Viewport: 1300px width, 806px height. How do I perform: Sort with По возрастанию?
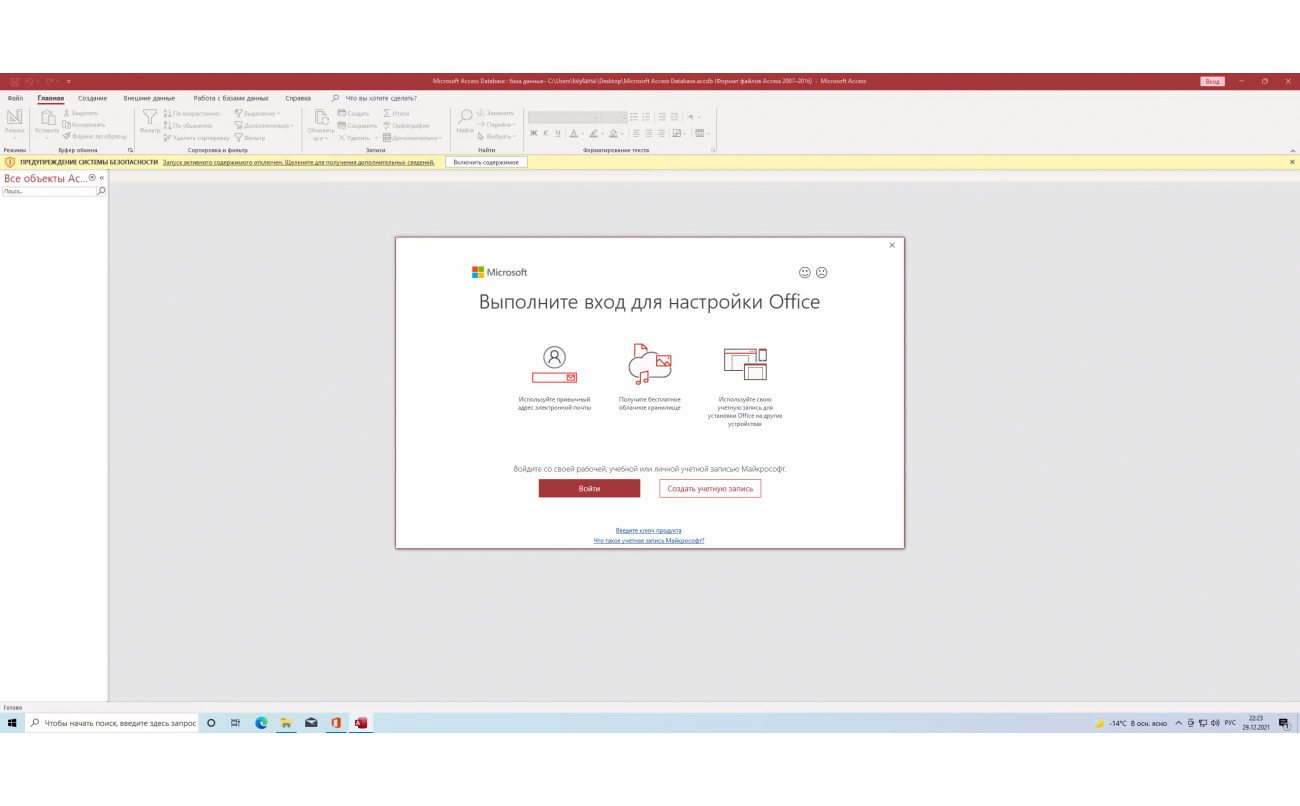tap(190, 113)
